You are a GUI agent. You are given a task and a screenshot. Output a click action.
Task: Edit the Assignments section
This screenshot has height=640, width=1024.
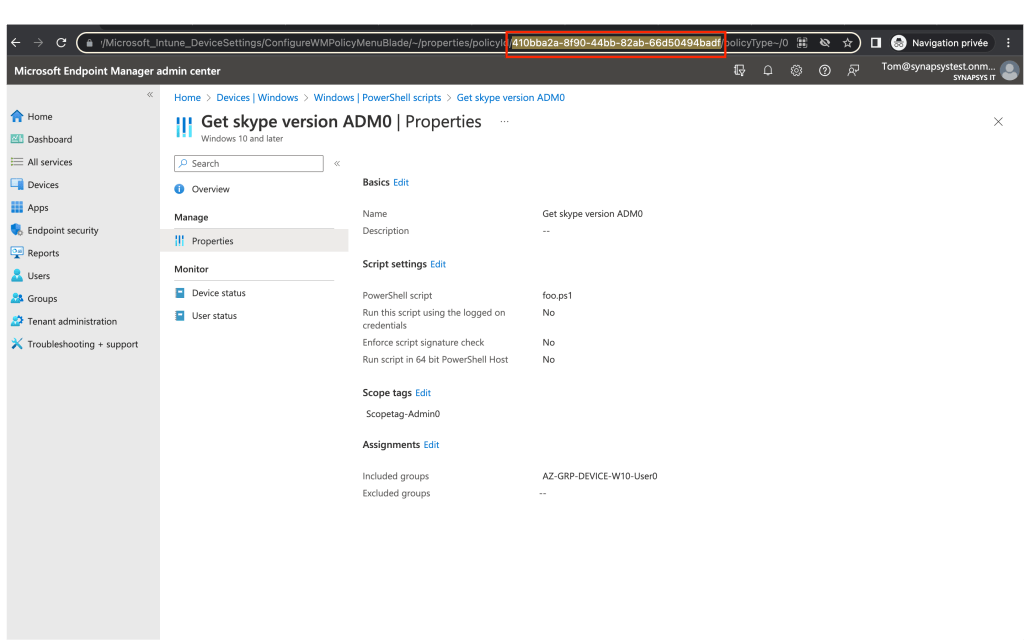431,445
